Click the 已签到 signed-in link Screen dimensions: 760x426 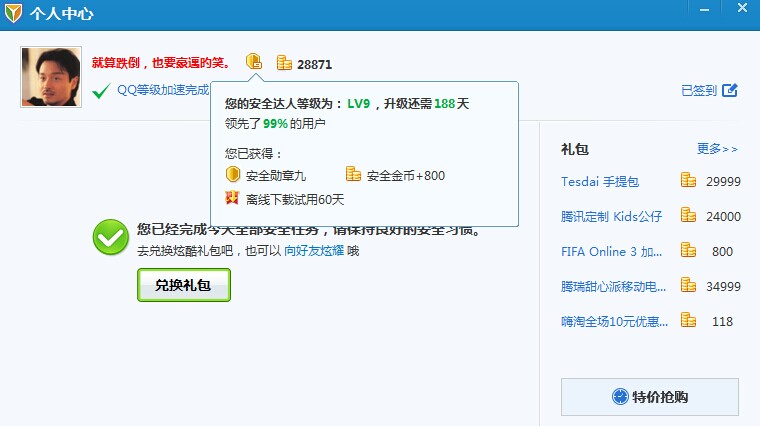[x=698, y=91]
